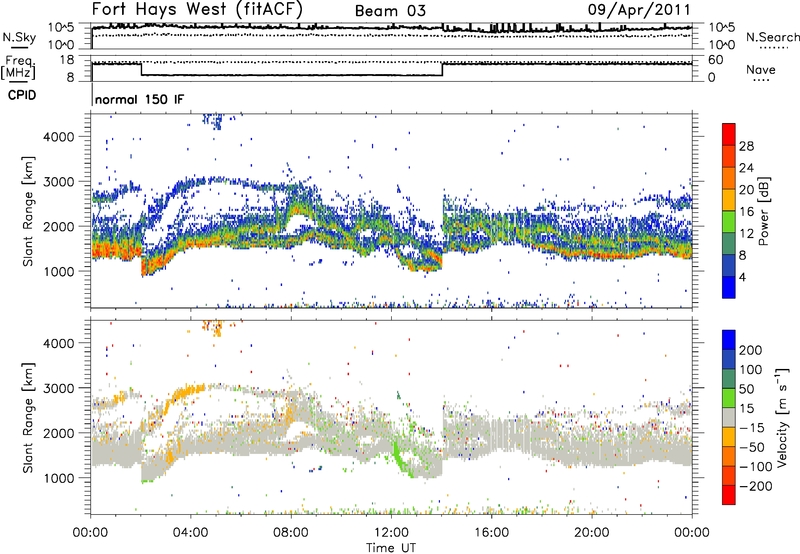The image size is (800, 554).
Task: Click the 'N.Sky' legend label
Action: 19,37
